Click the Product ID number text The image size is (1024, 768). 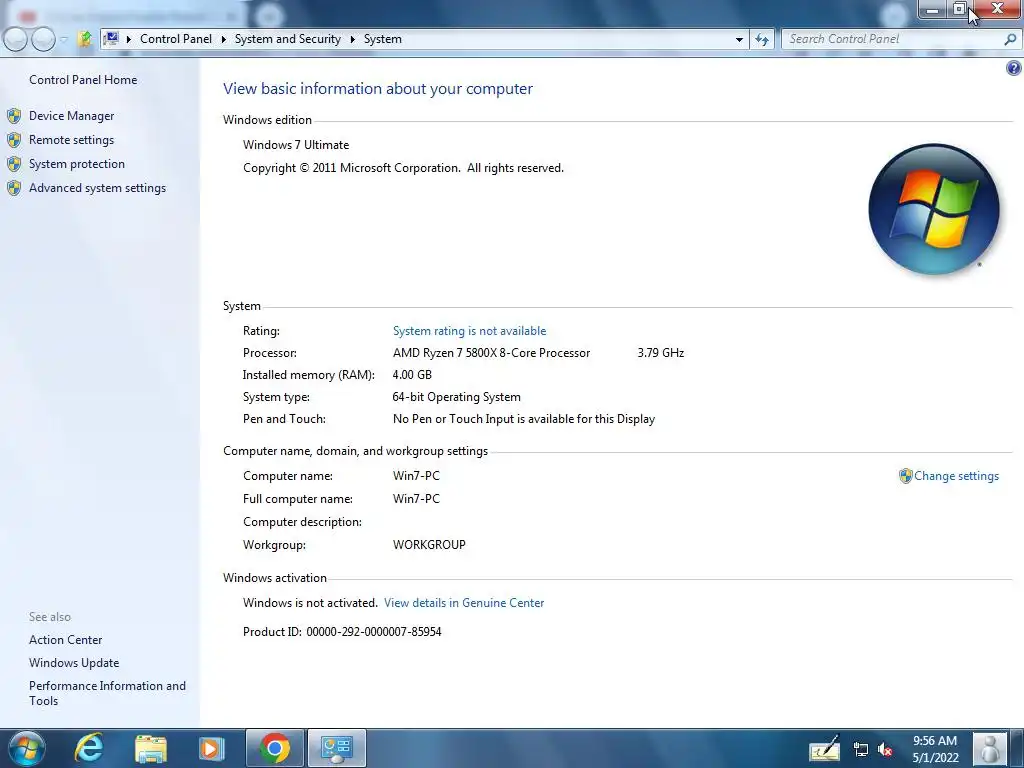[x=374, y=632]
